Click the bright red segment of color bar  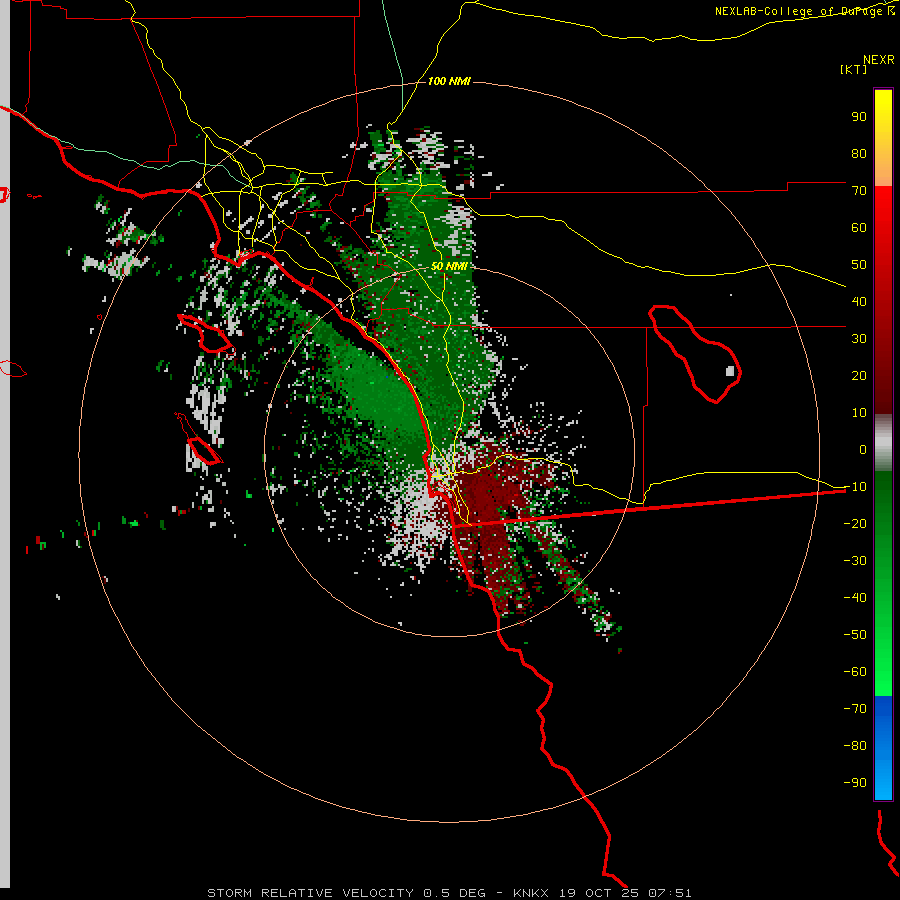point(883,208)
